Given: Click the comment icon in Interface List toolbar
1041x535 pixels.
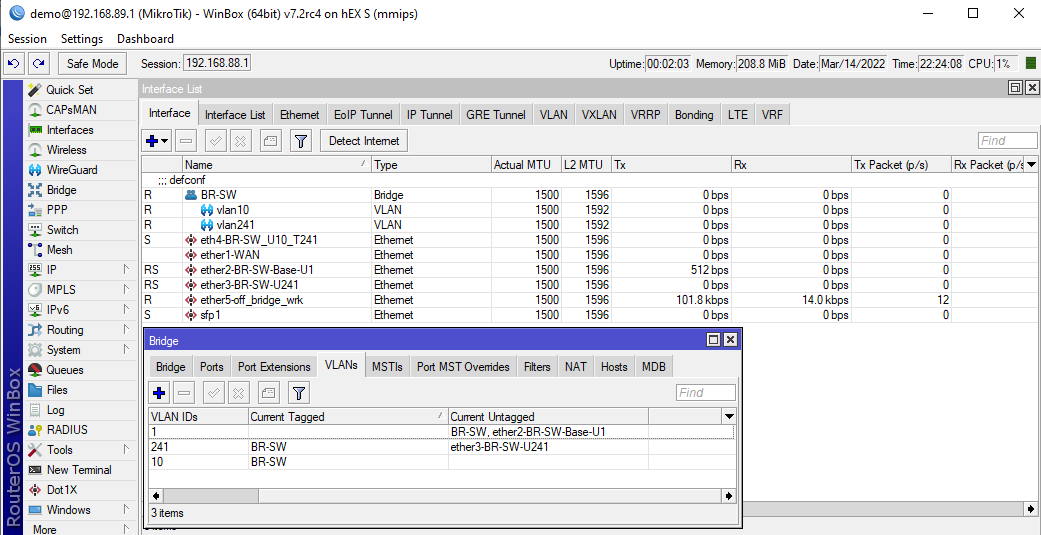Looking at the screenshot, I should [x=272, y=141].
